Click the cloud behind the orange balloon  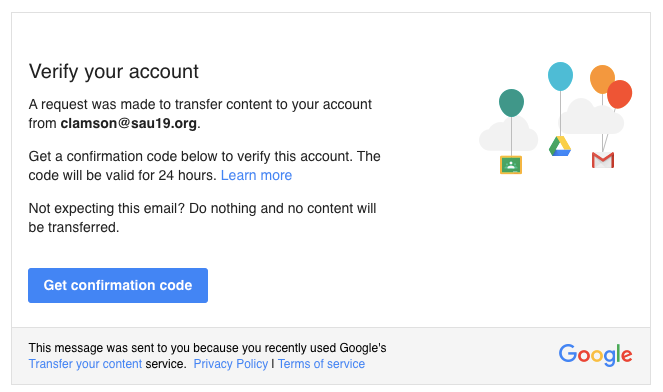click(591, 117)
